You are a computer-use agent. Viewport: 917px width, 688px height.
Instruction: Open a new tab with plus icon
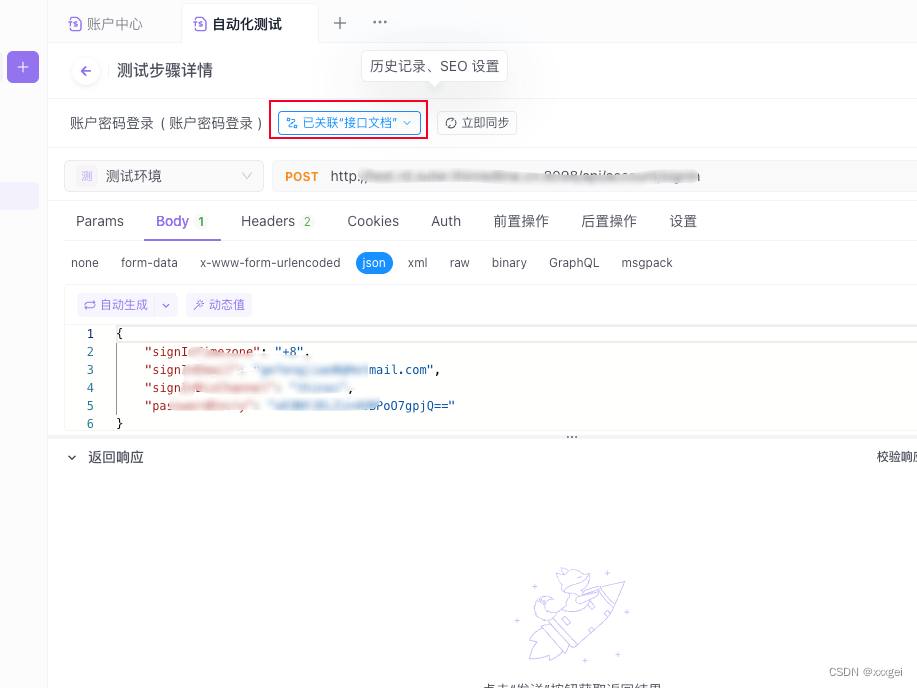[x=340, y=23]
